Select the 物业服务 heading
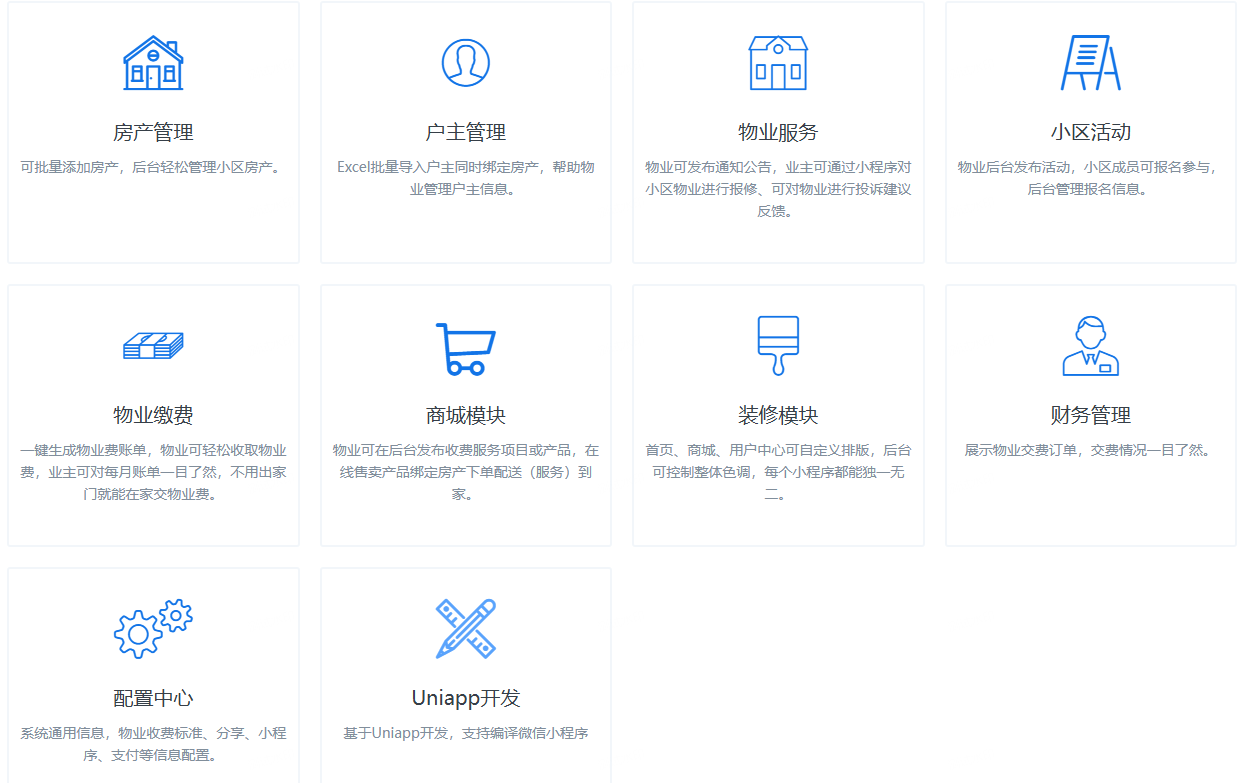This screenshot has height=783, width=1239. pyautogui.click(x=778, y=132)
